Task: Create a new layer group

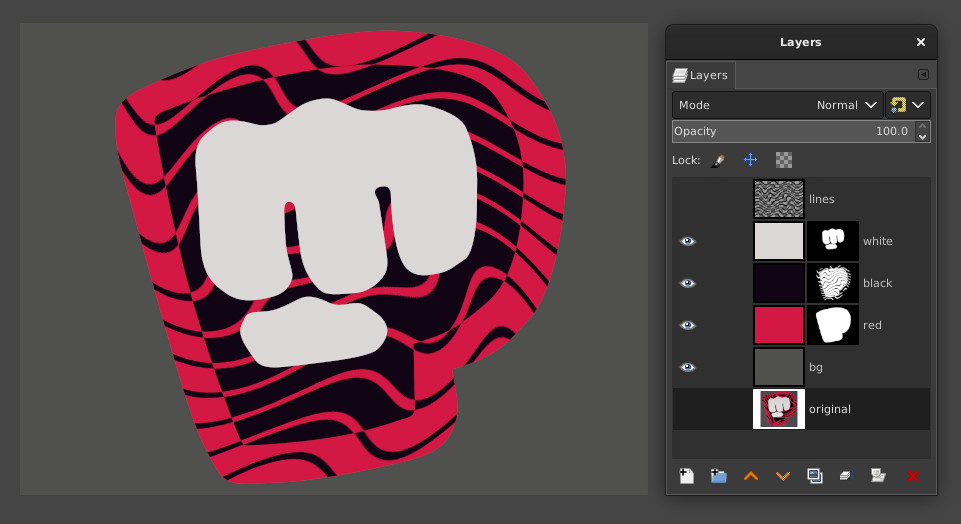Action: 718,476
